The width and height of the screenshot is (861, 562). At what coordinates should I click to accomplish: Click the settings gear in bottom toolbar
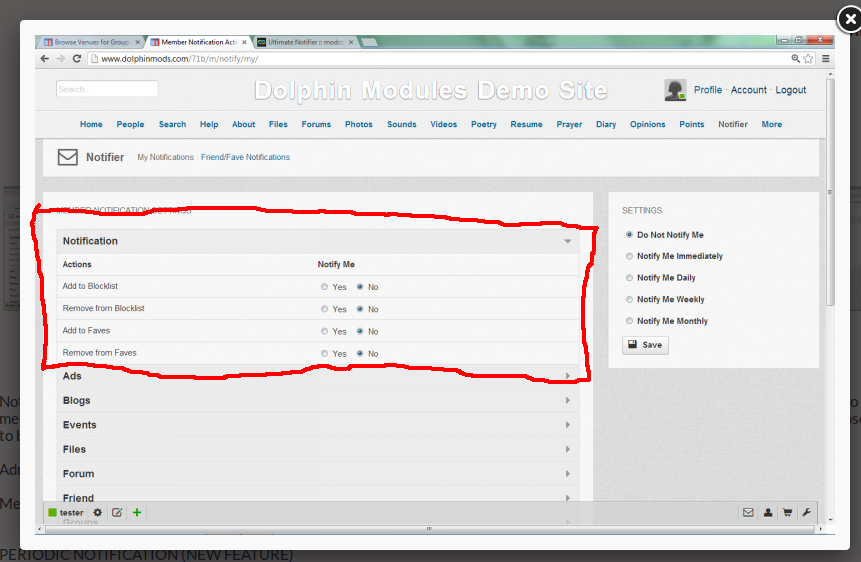tap(97, 513)
